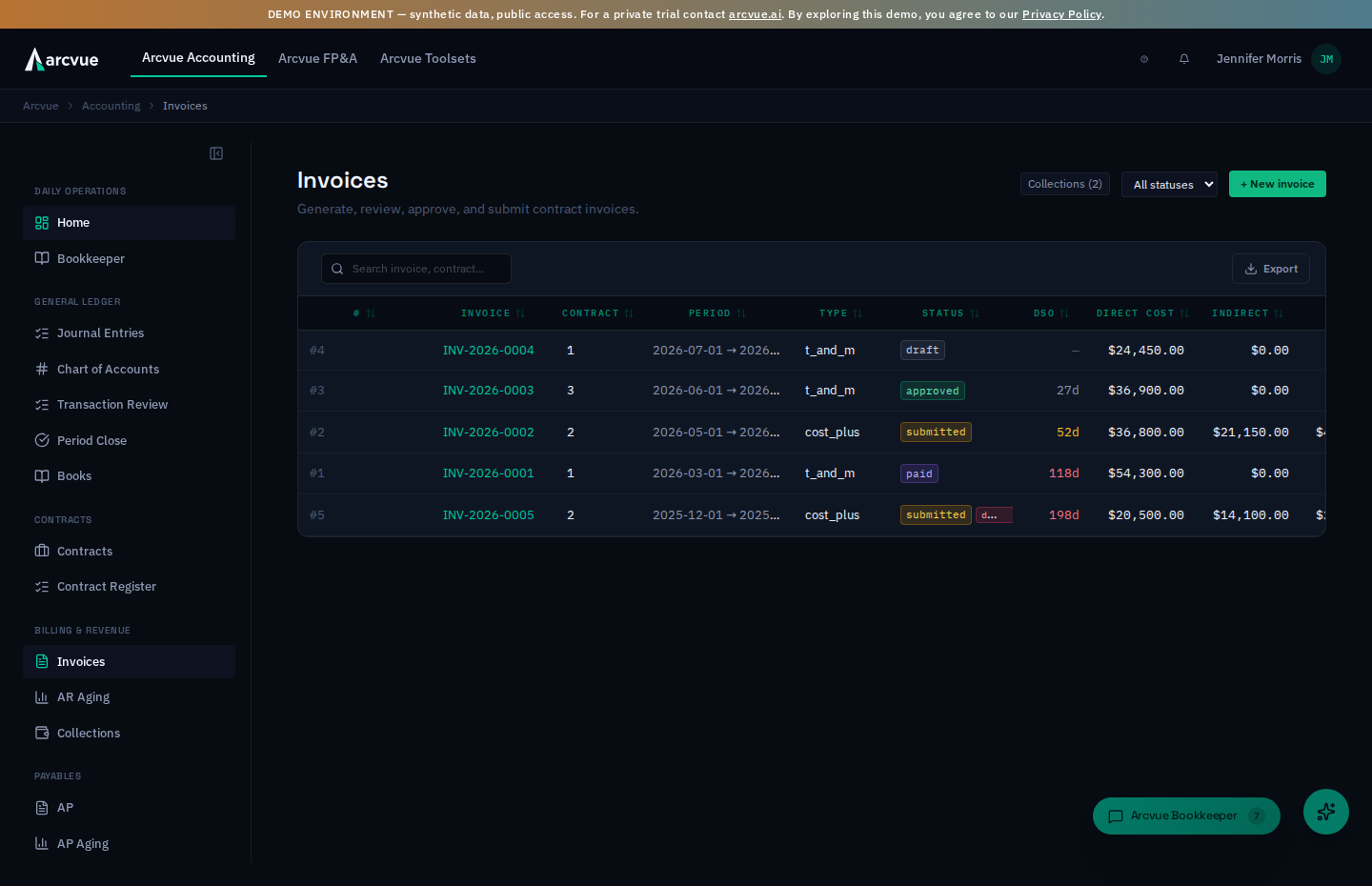Open Period Close page
Screen dimensions: 1372x886
tap(129, 441)
